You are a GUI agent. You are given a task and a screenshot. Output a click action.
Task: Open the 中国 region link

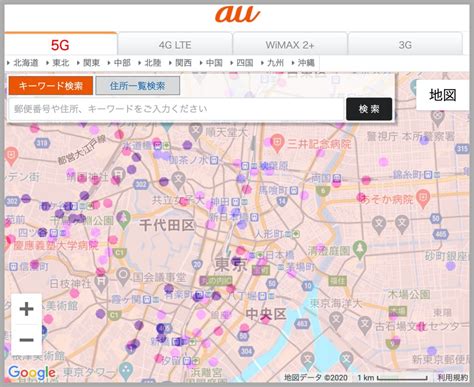tap(214, 63)
